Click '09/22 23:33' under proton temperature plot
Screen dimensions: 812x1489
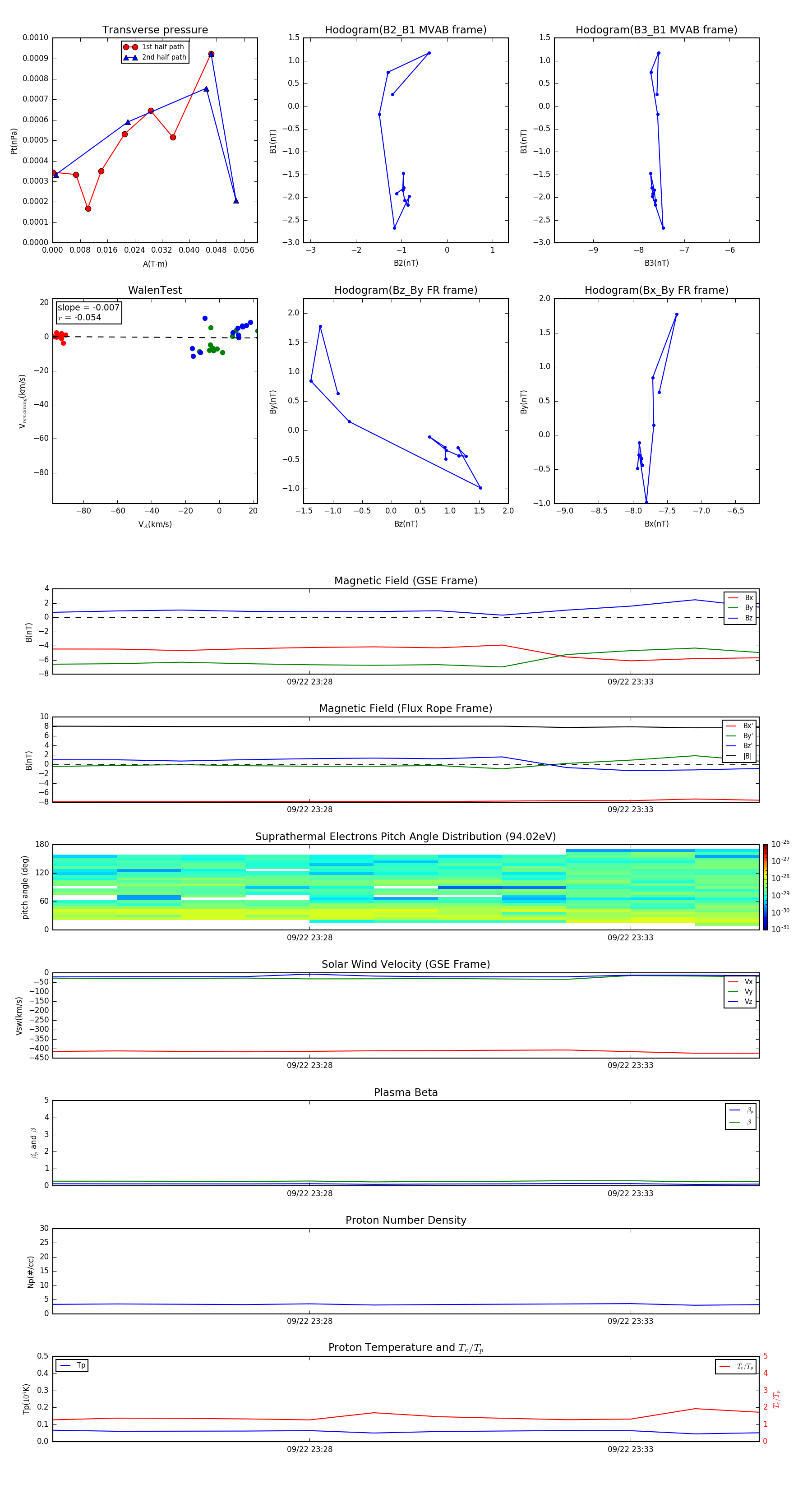(x=631, y=1450)
